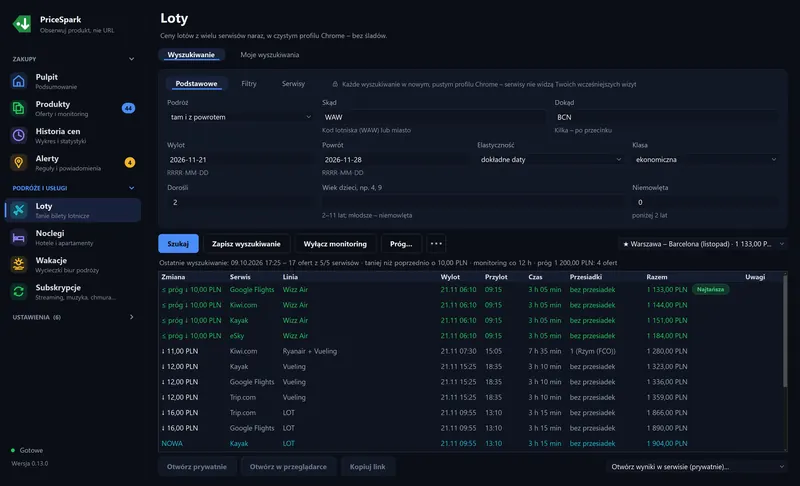The width and height of the screenshot is (800, 486).
Task: Click the Noclegi bed icon
Action: [x=18, y=237]
